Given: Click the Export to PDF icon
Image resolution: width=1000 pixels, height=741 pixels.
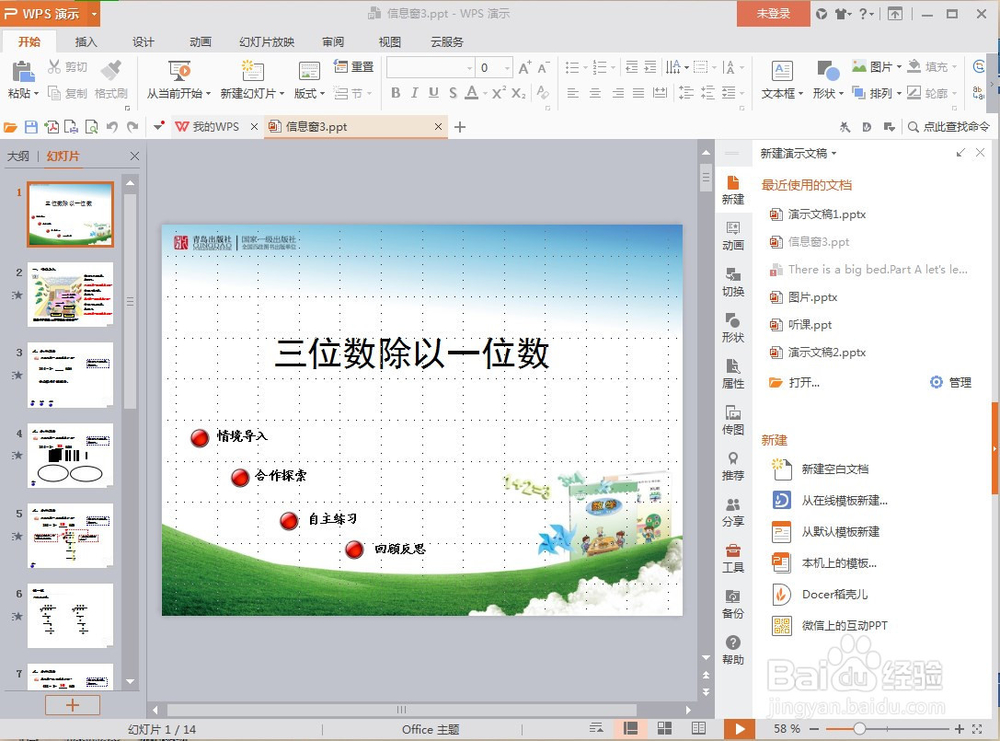Looking at the screenshot, I should pyautogui.click(x=51, y=127).
